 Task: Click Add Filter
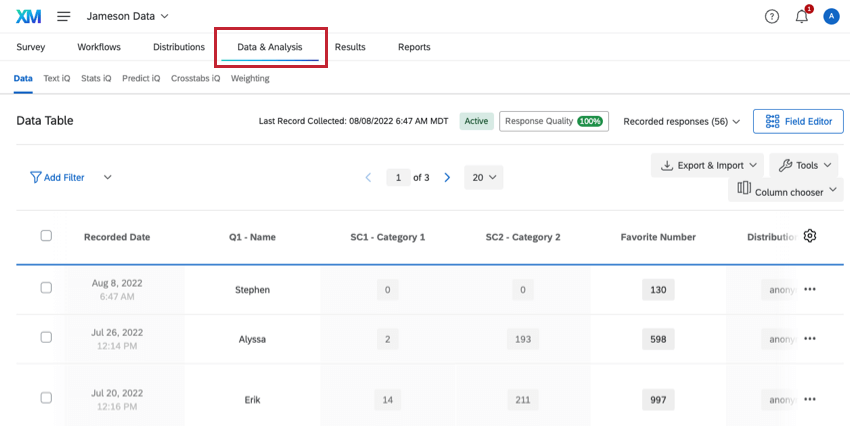click(x=58, y=177)
